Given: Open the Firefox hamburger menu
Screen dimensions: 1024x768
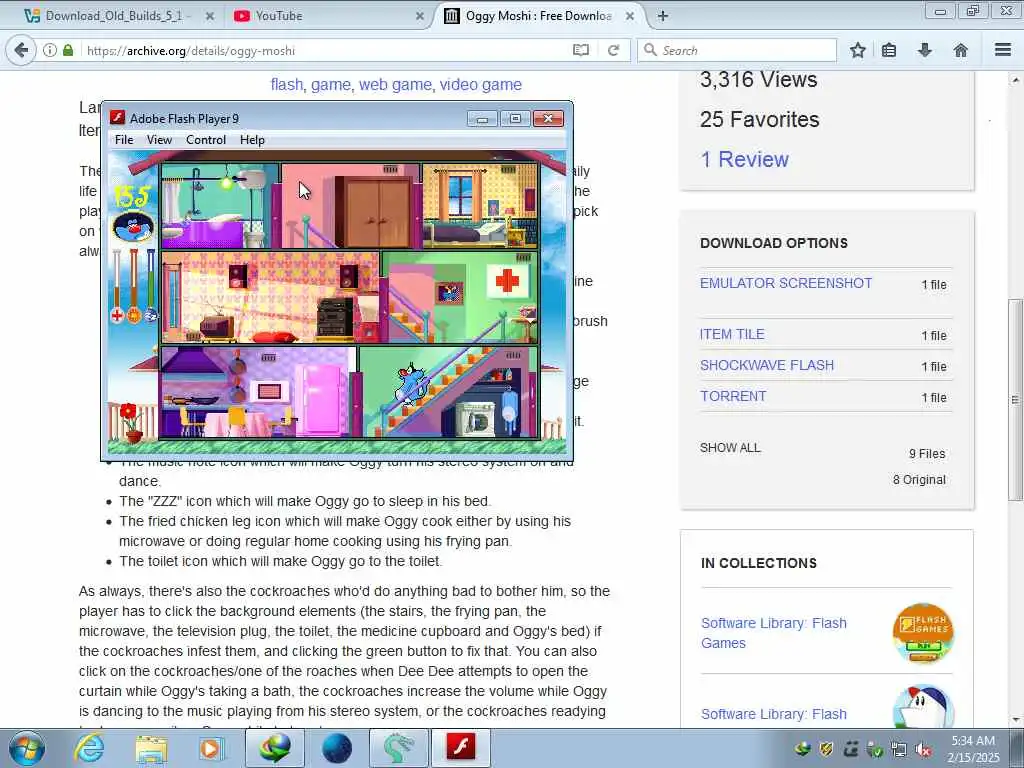Looking at the screenshot, I should [x=1003, y=50].
